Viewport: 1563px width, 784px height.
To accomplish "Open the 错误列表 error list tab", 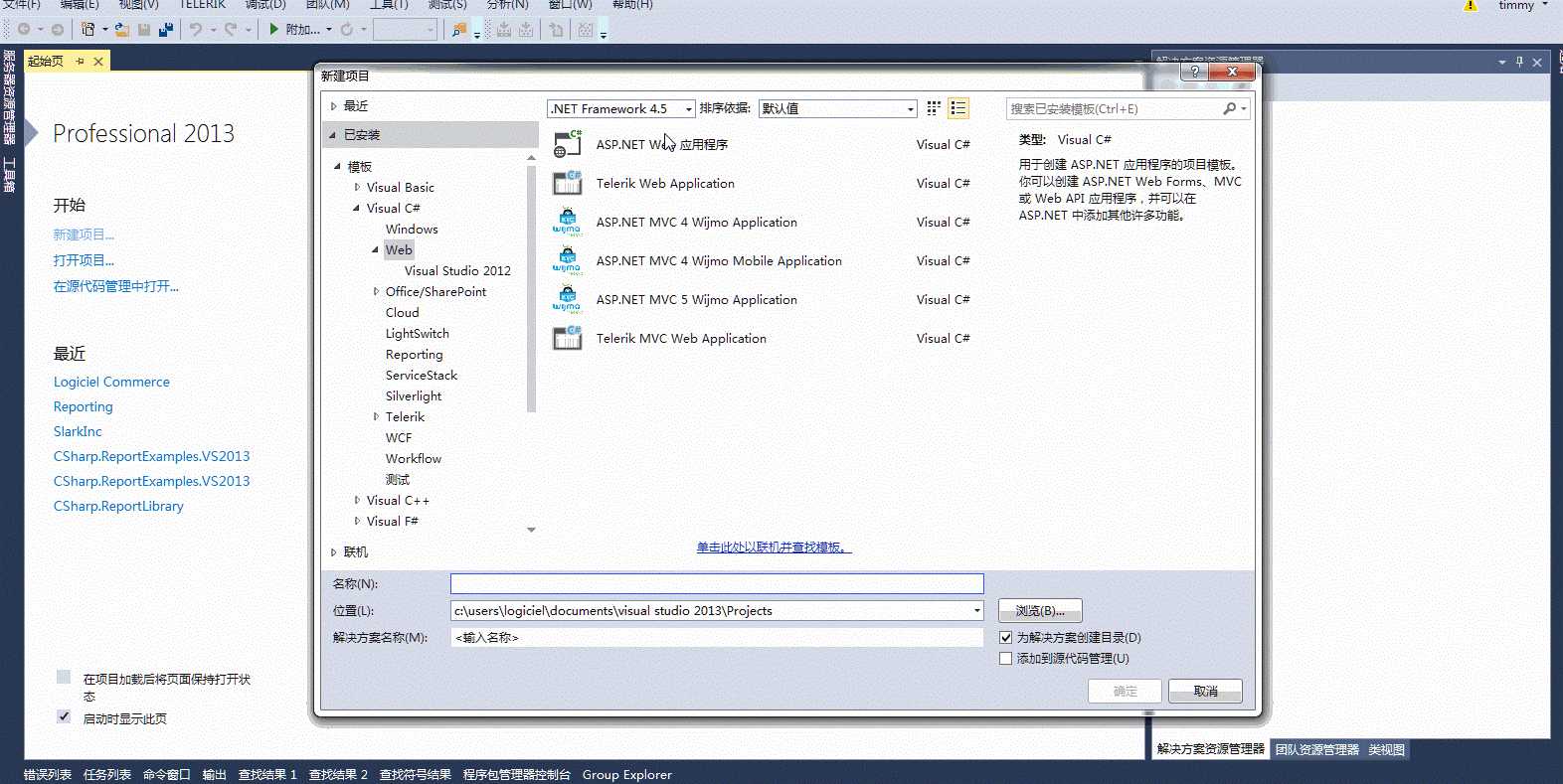I will [48, 774].
